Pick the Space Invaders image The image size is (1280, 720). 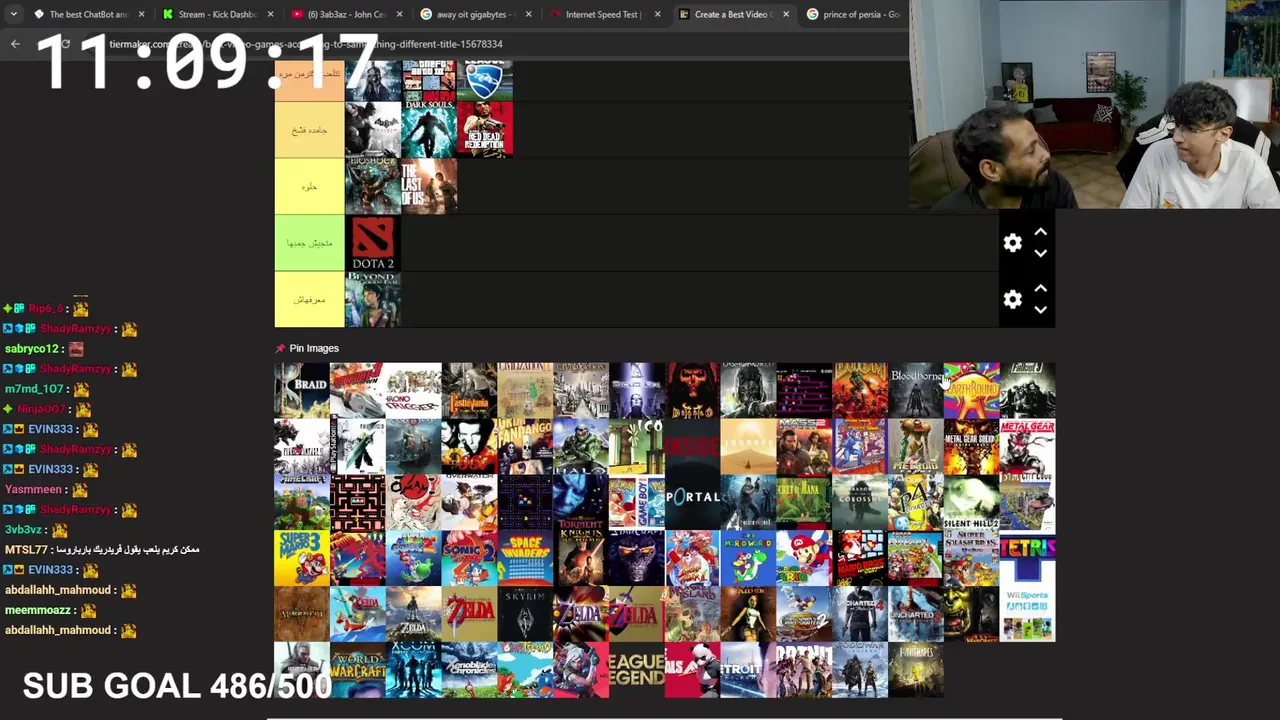click(525, 558)
